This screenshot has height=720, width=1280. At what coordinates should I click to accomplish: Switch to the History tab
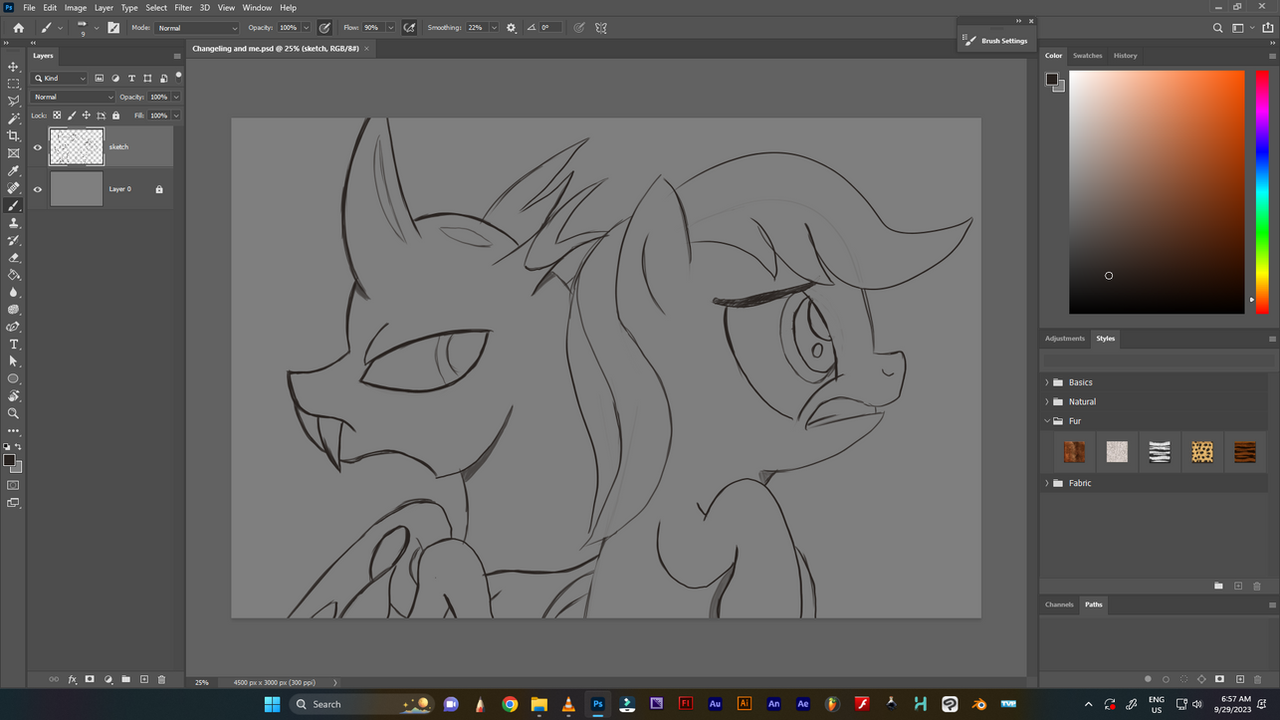1125,56
